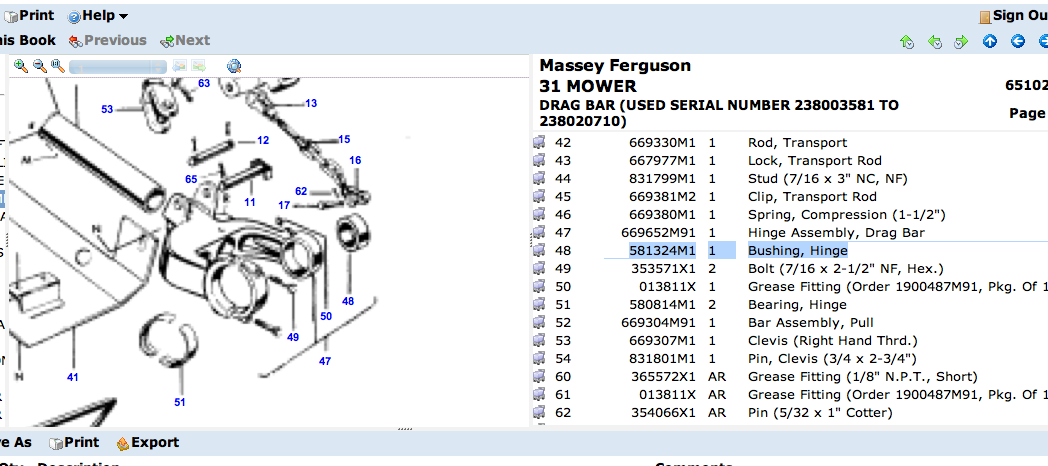Click callout 48 in the diagram

coord(348,302)
